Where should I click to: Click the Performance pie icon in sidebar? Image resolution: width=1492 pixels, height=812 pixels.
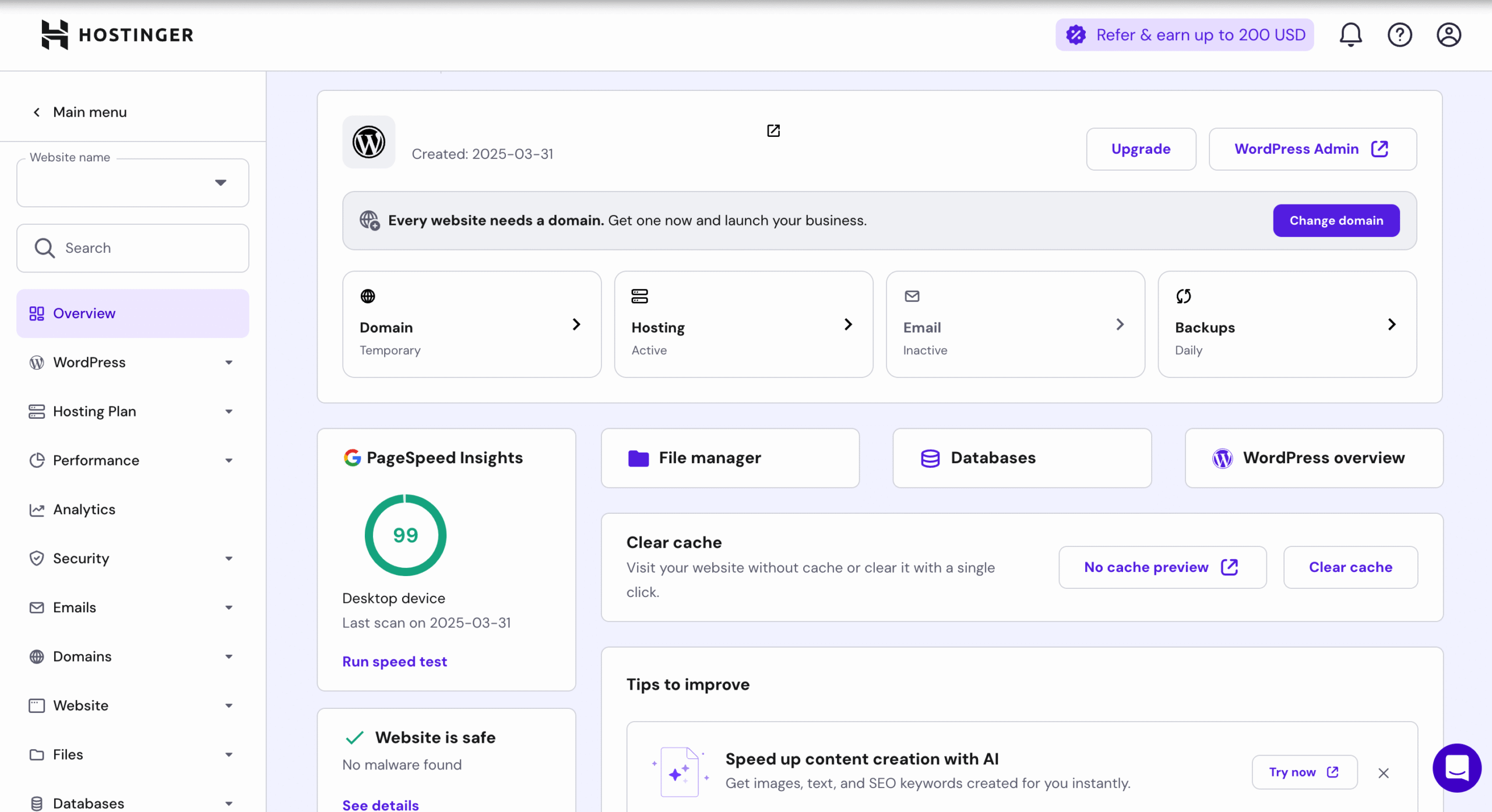click(37, 461)
